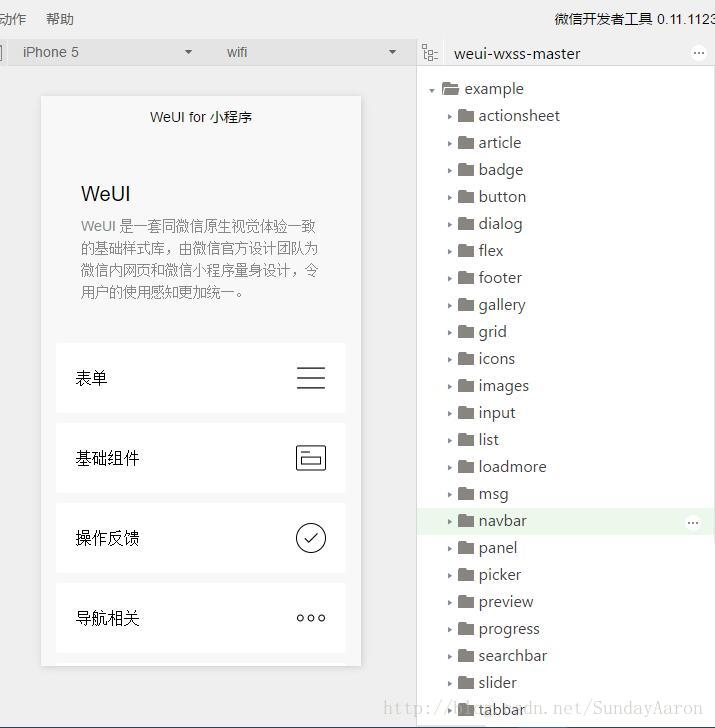The width and height of the screenshot is (715, 728).
Task: Click the navbar folder icon
Action: [x=466, y=520]
